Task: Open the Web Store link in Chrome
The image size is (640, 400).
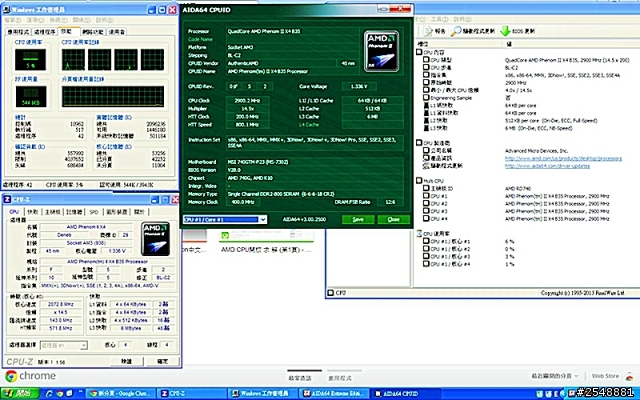Action: (605, 376)
